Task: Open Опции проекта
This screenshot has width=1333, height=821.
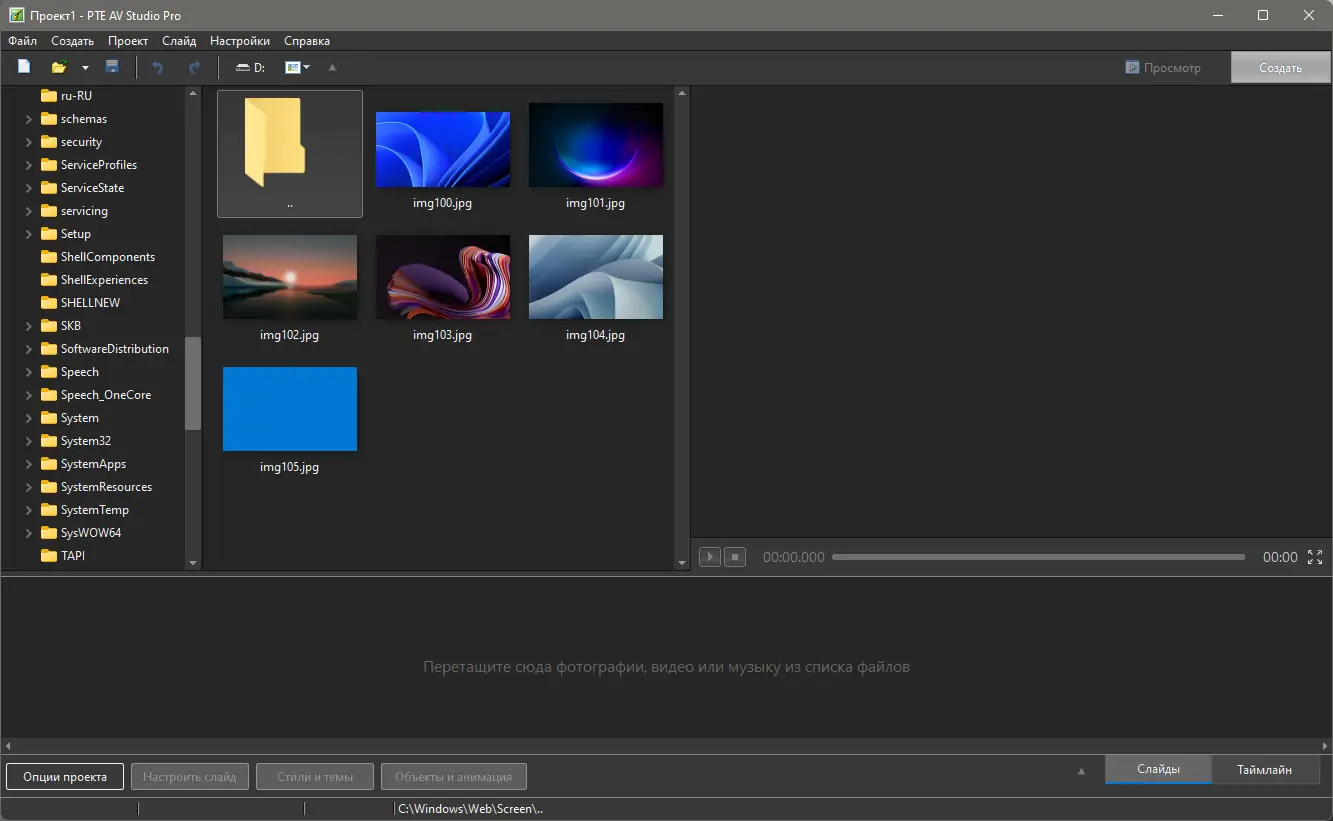Action: coord(64,776)
